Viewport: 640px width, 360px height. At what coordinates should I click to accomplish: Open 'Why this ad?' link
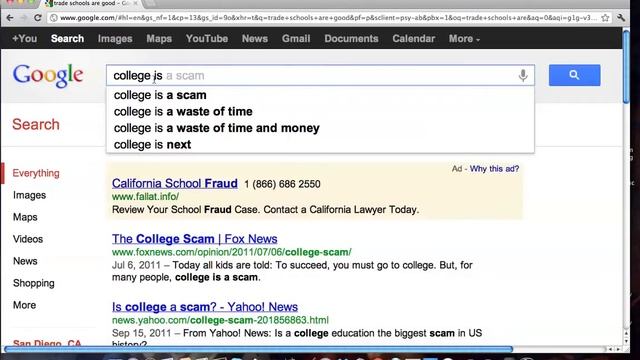click(494, 169)
